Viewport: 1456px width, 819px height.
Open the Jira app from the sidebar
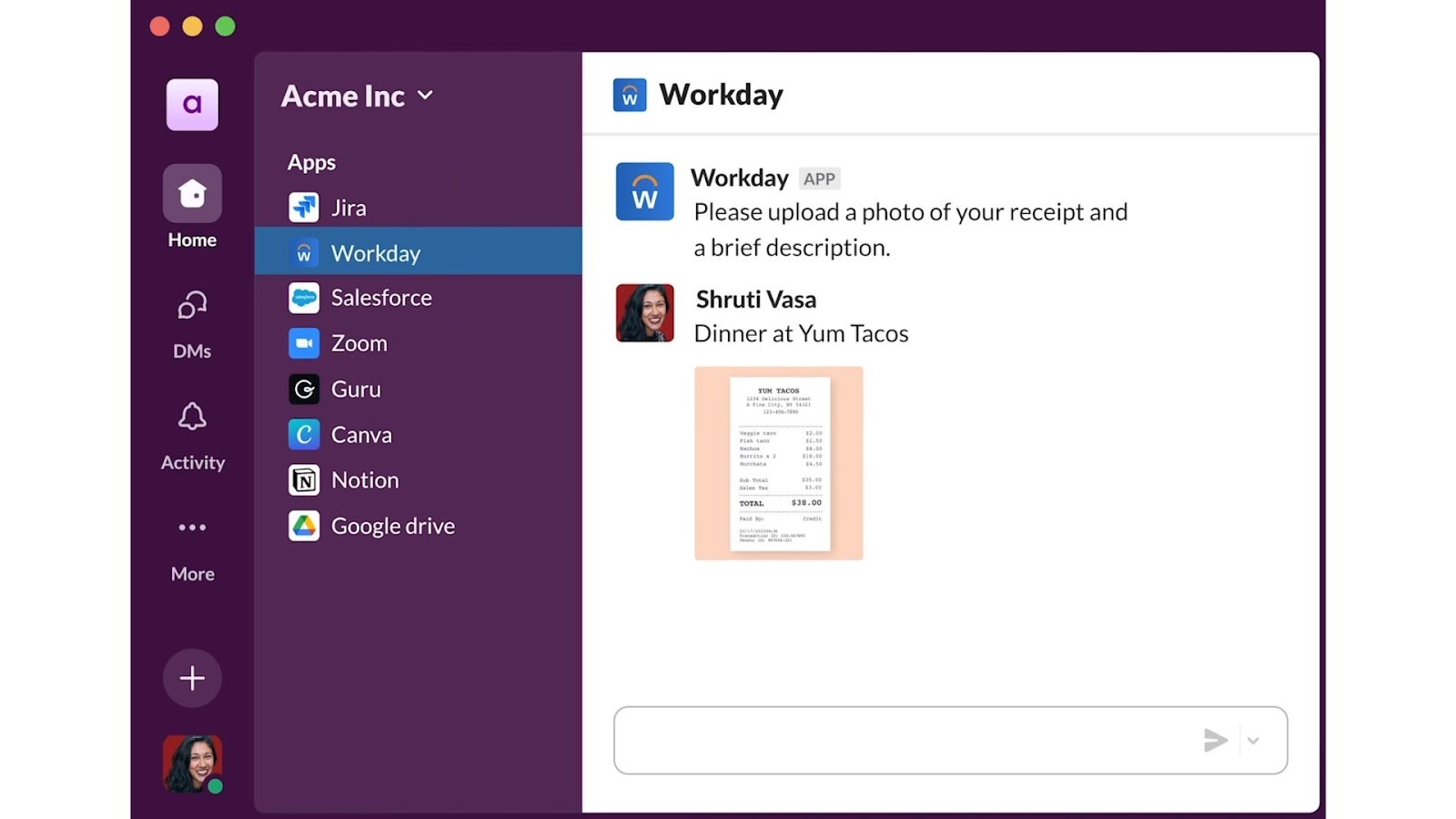click(348, 207)
